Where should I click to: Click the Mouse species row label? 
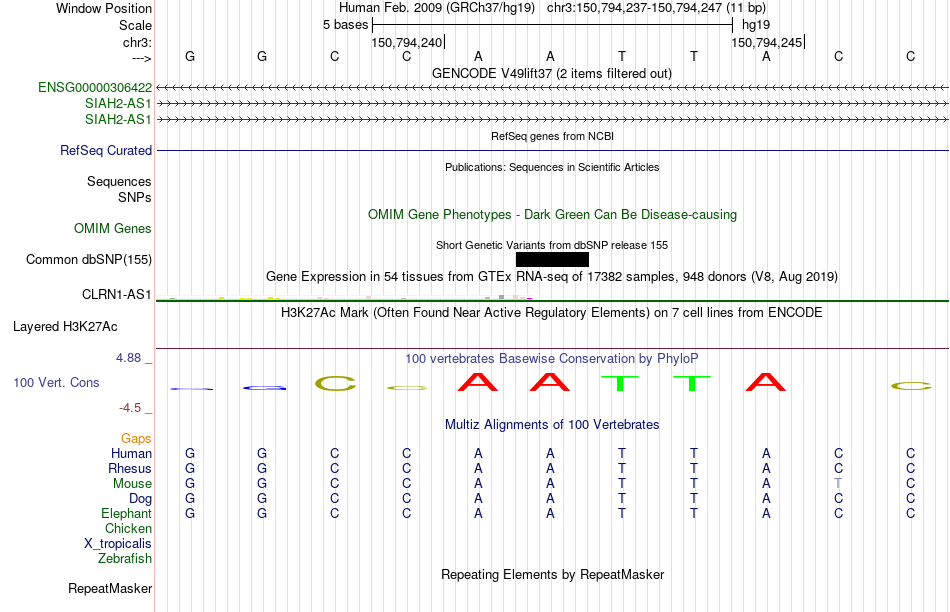pos(132,484)
